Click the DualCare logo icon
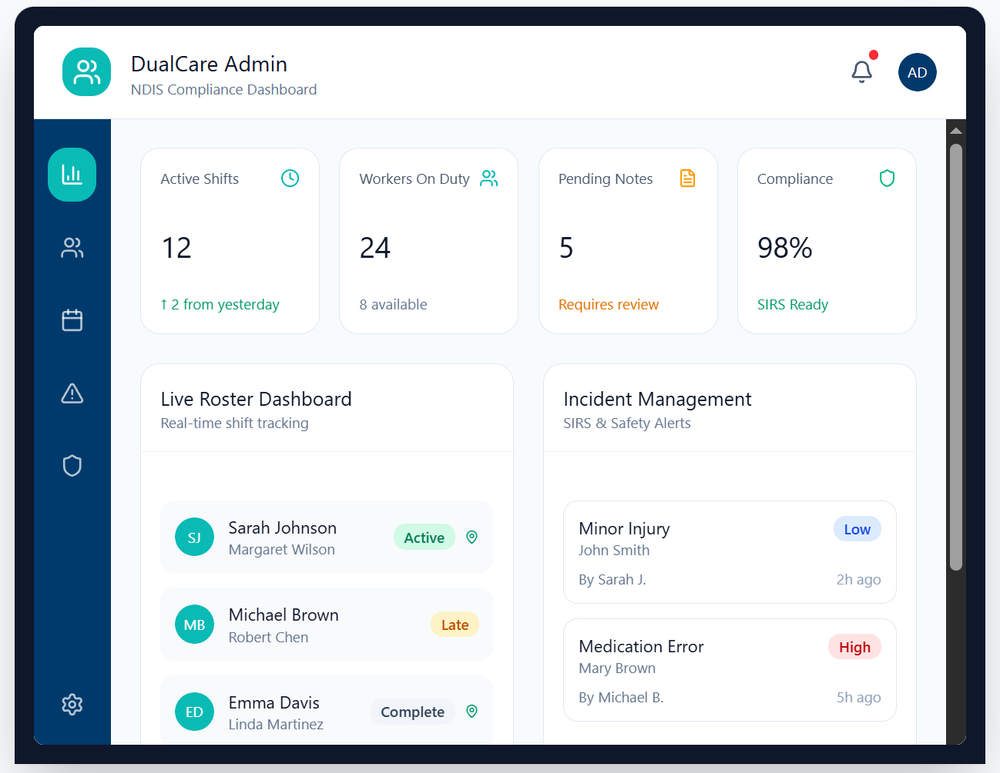Screen dimensions: 1000x773 point(87,72)
